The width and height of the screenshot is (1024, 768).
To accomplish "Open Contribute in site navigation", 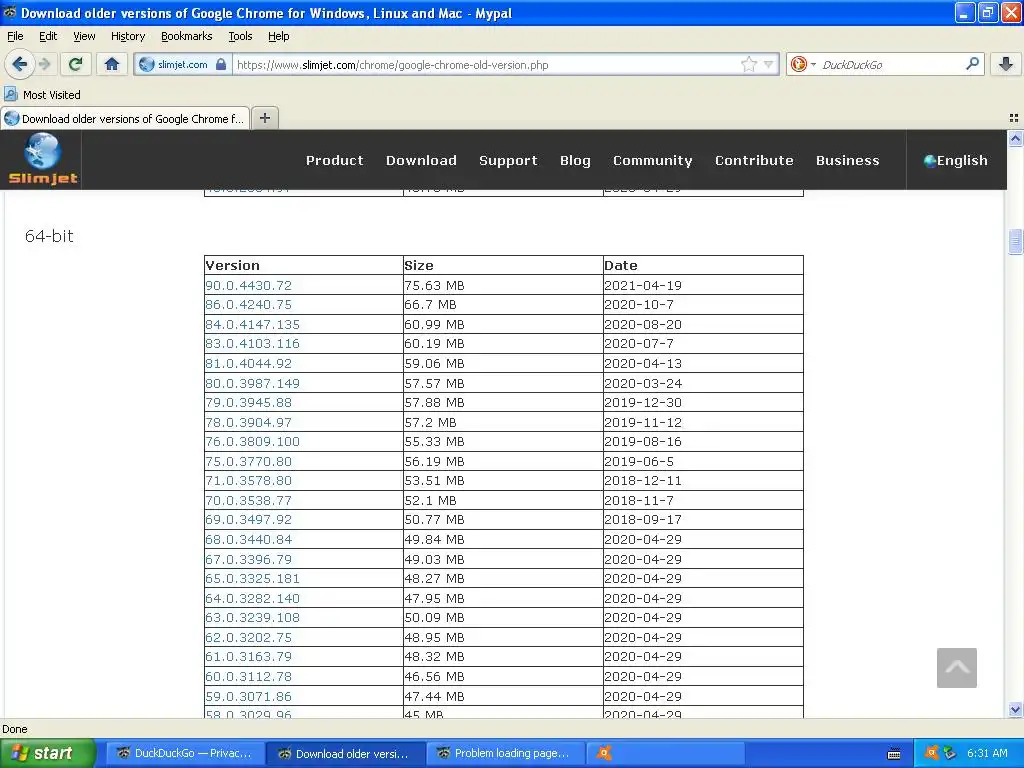I will click(x=754, y=160).
